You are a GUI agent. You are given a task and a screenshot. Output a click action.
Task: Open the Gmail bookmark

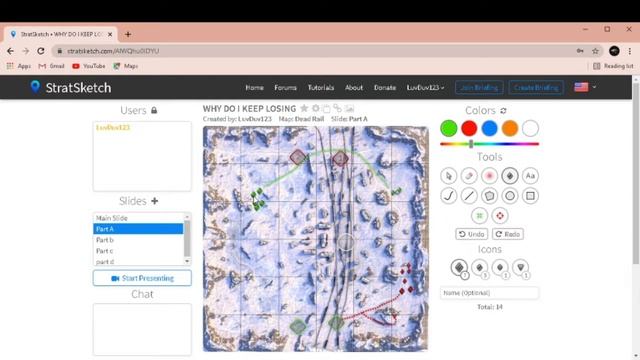click(51, 66)
